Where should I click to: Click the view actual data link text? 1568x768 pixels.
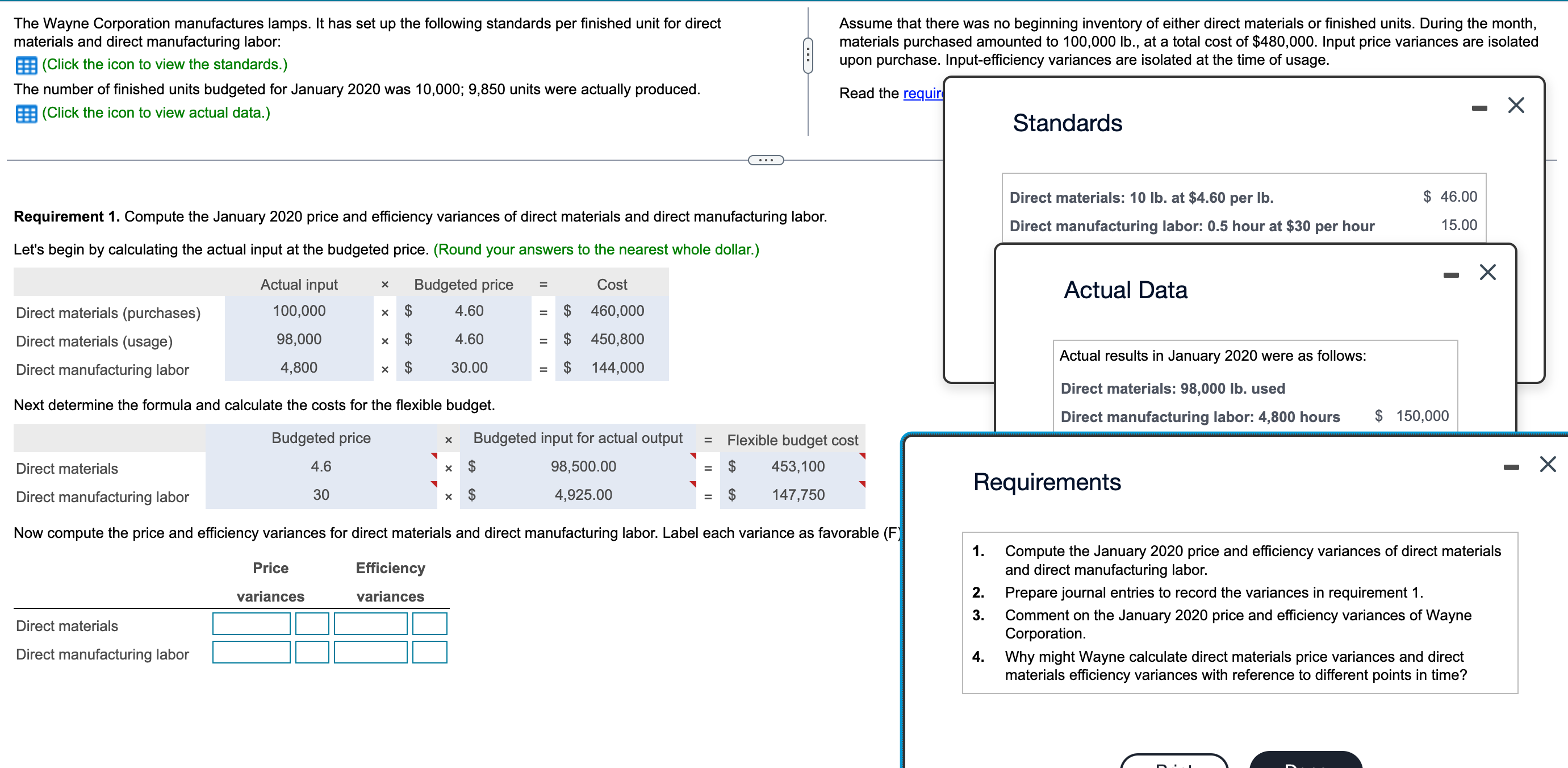tap(156, 112)
